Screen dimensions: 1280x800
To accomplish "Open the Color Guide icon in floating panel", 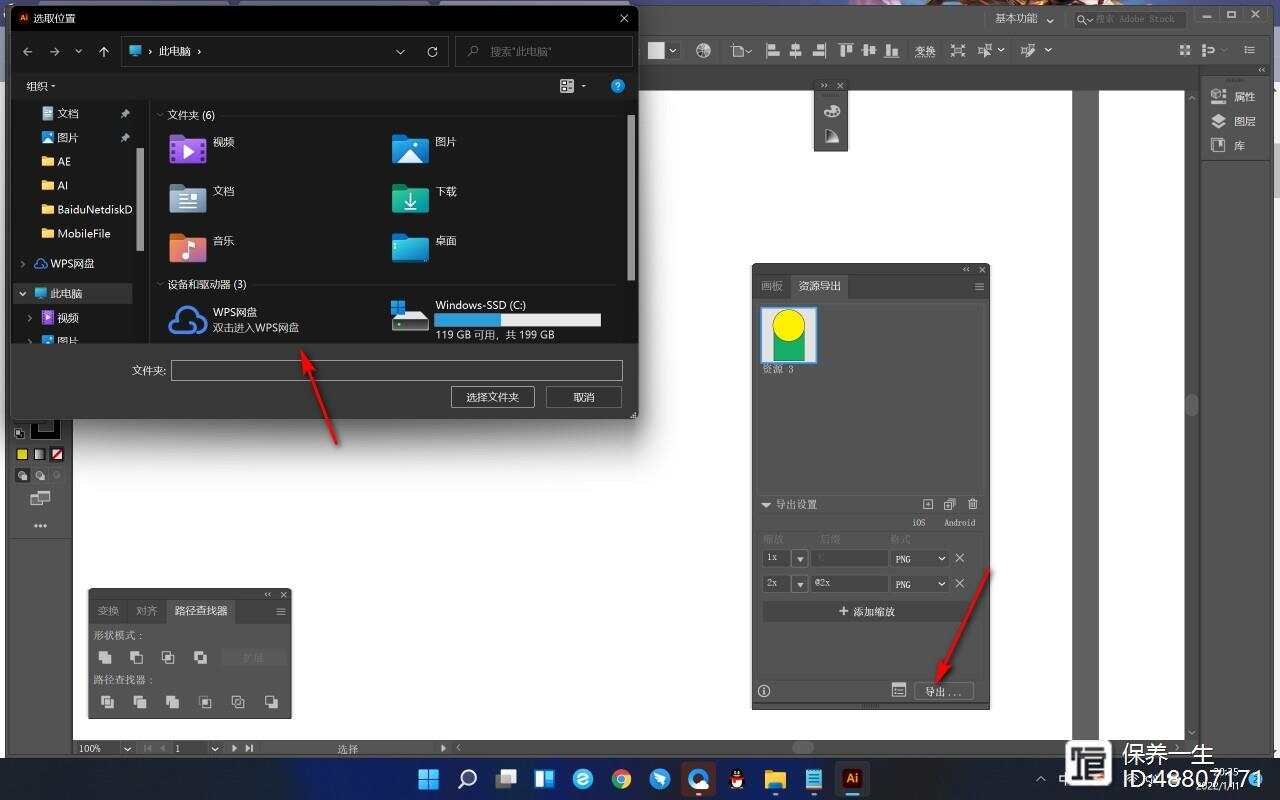I will [x=832, y=136].
